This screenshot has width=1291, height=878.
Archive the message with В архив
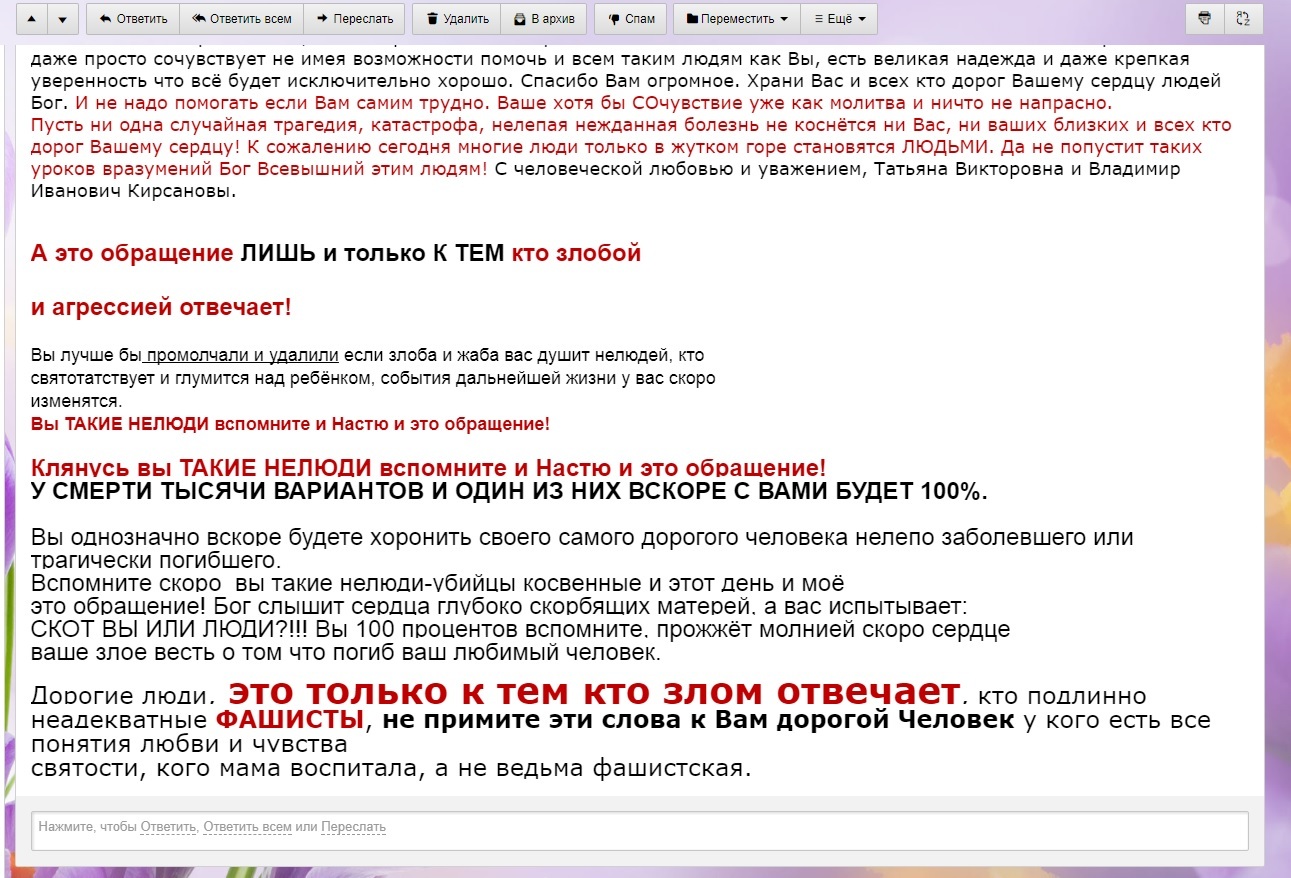click(544, 19)
